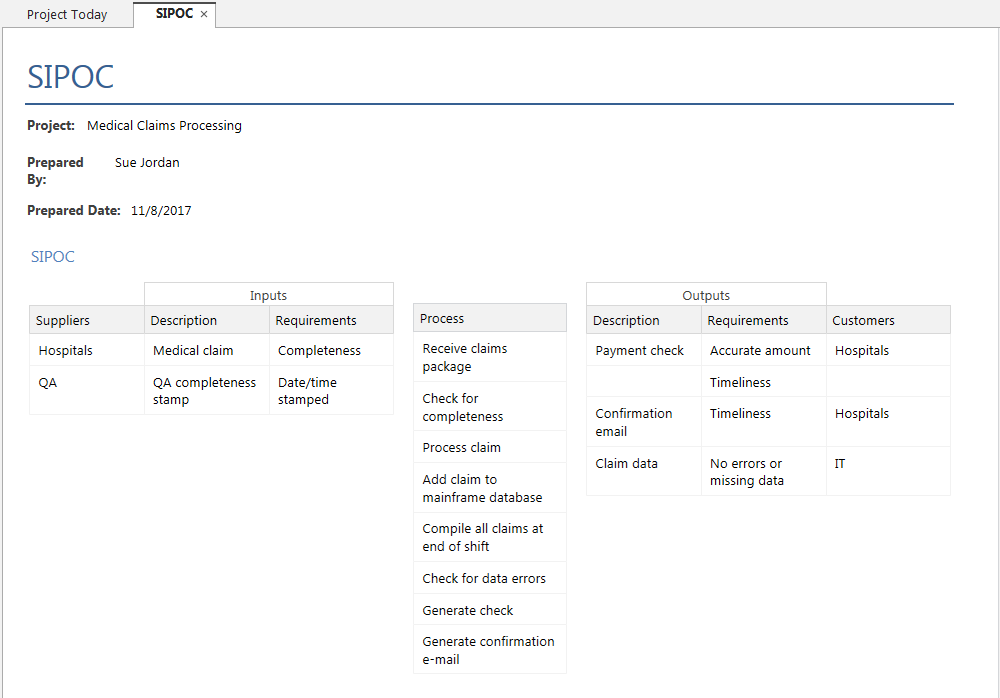Click the Medical Claims Processing project field
The image size is (1000, 698).
(x=164, y=126)
